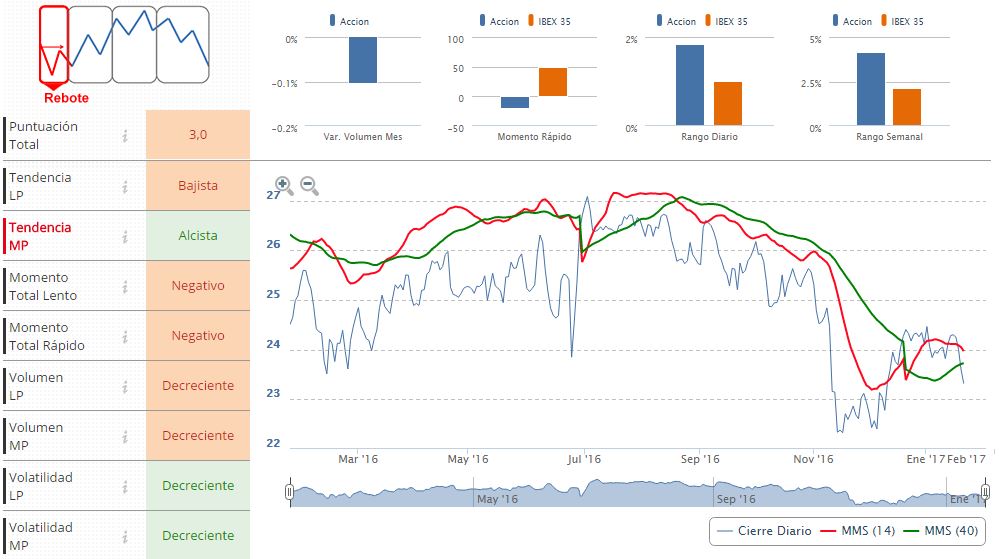Click the Rebote label under the diagram
999x559 pixels.
[66, 98]
